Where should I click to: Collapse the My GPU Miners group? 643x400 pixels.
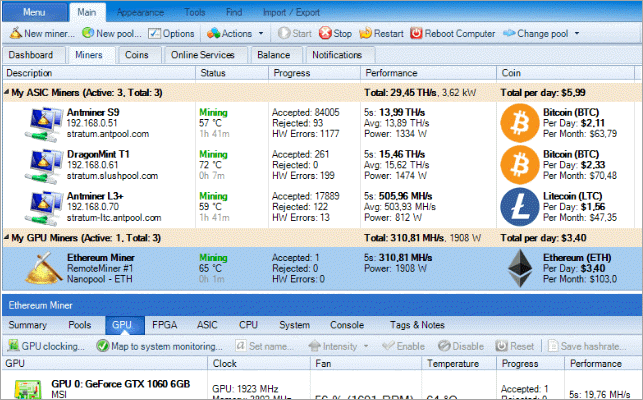[x=7, y=238]
